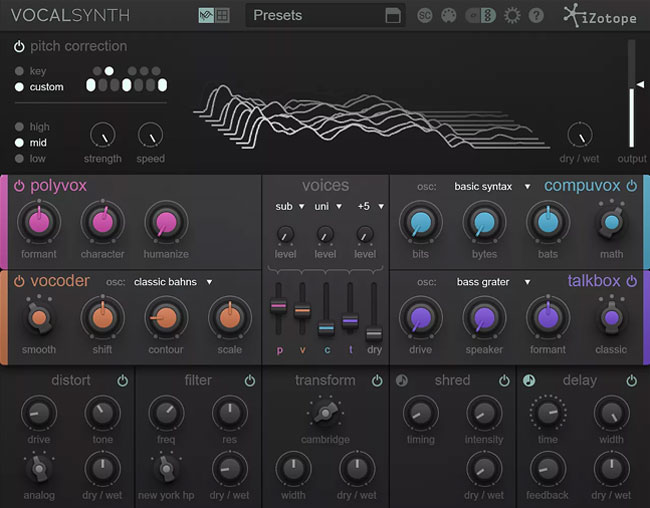Screen dimensions: 650x508
Task: Click the master dry / wet knob
Action: click(580, 135)
